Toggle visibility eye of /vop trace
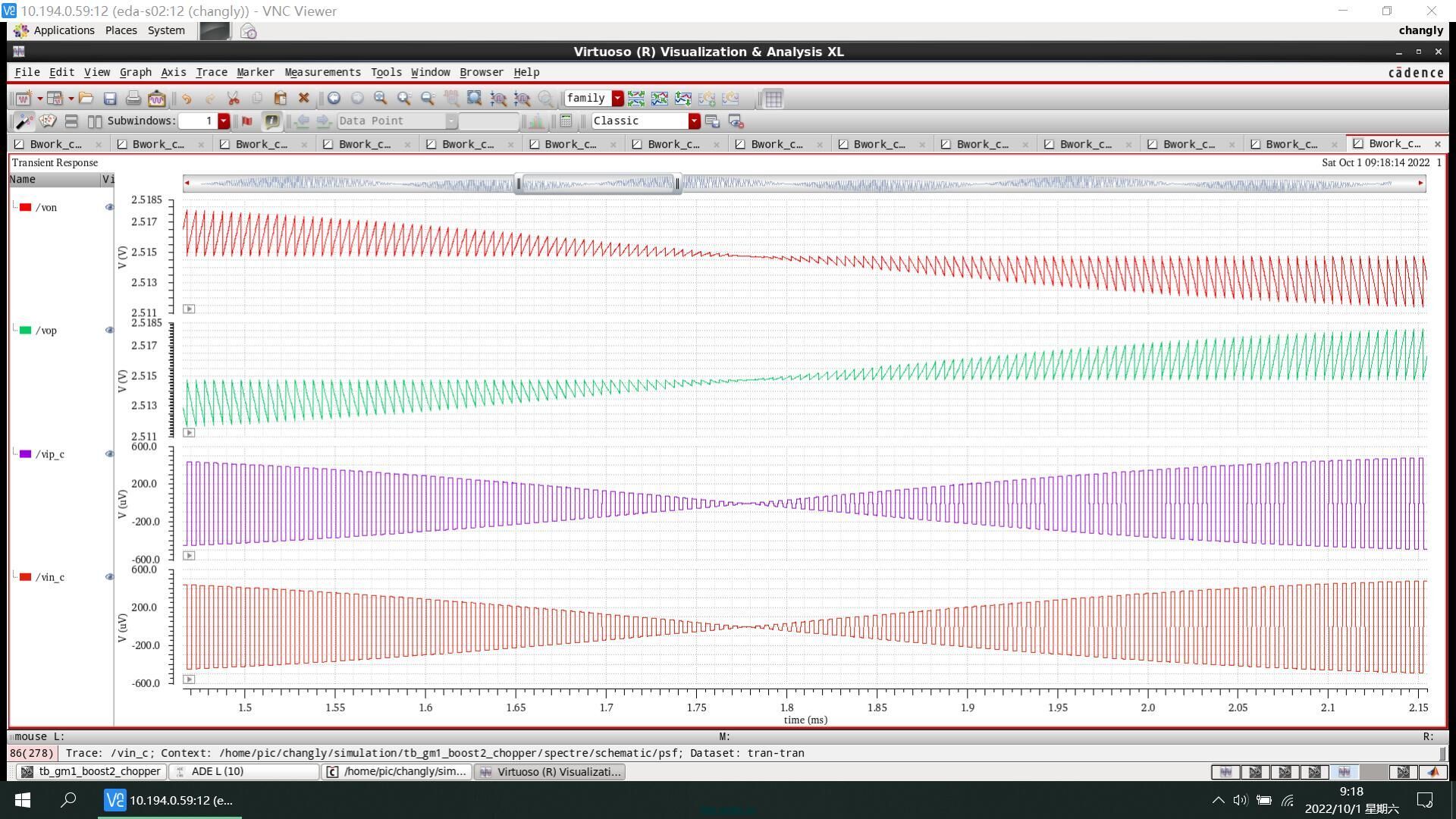 (109, 330)
